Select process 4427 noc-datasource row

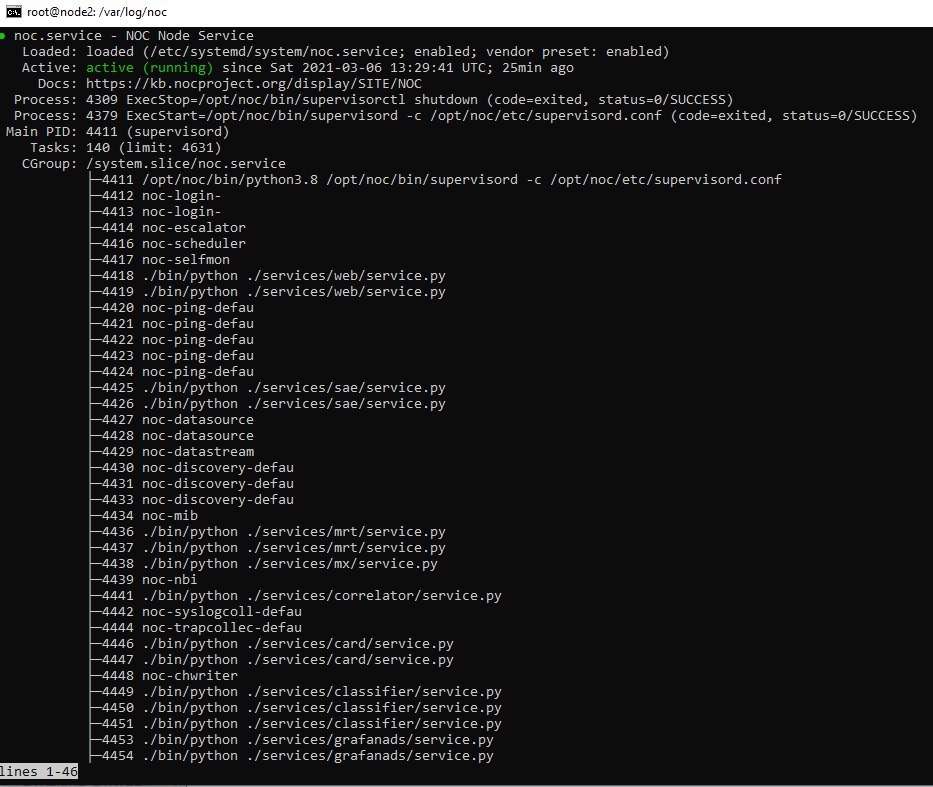pos(172,420)
